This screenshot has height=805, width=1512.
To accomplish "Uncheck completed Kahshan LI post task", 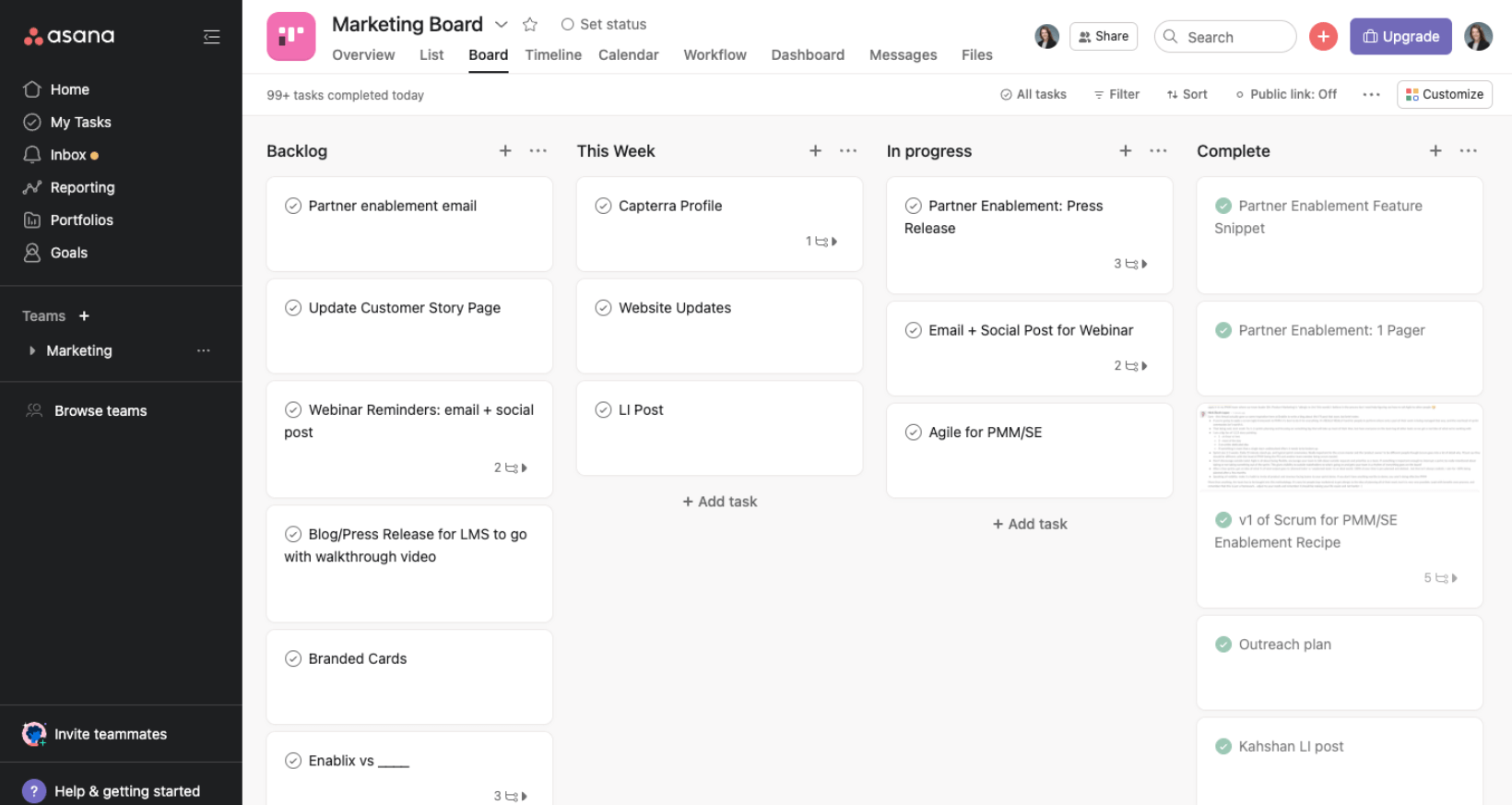I will [1223, 747].
